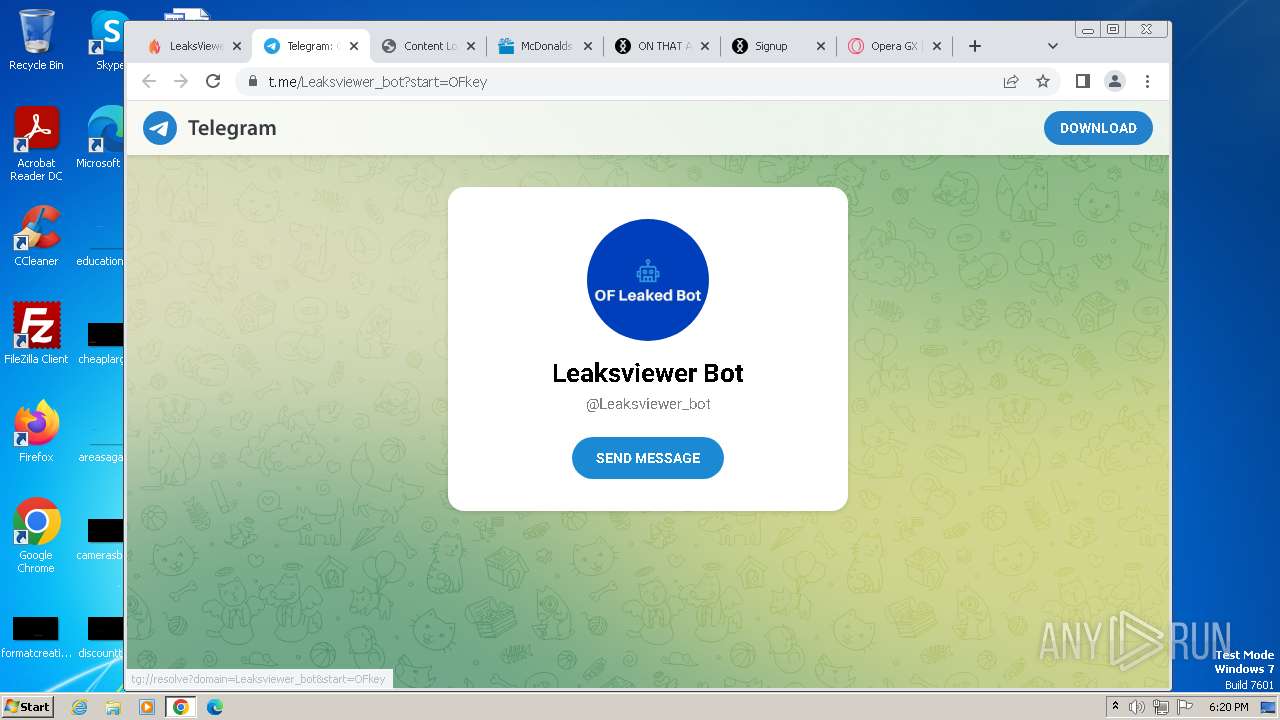Click the DOWNLOAD button in Telegram header
This screenshot has width=1280, height=720.
tap(1098, 128)
